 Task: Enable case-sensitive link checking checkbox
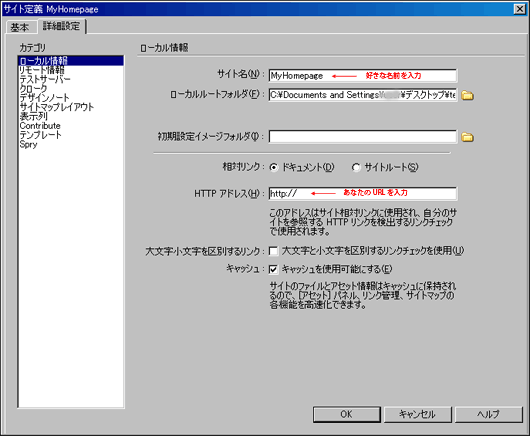click(x=273, y=251)
